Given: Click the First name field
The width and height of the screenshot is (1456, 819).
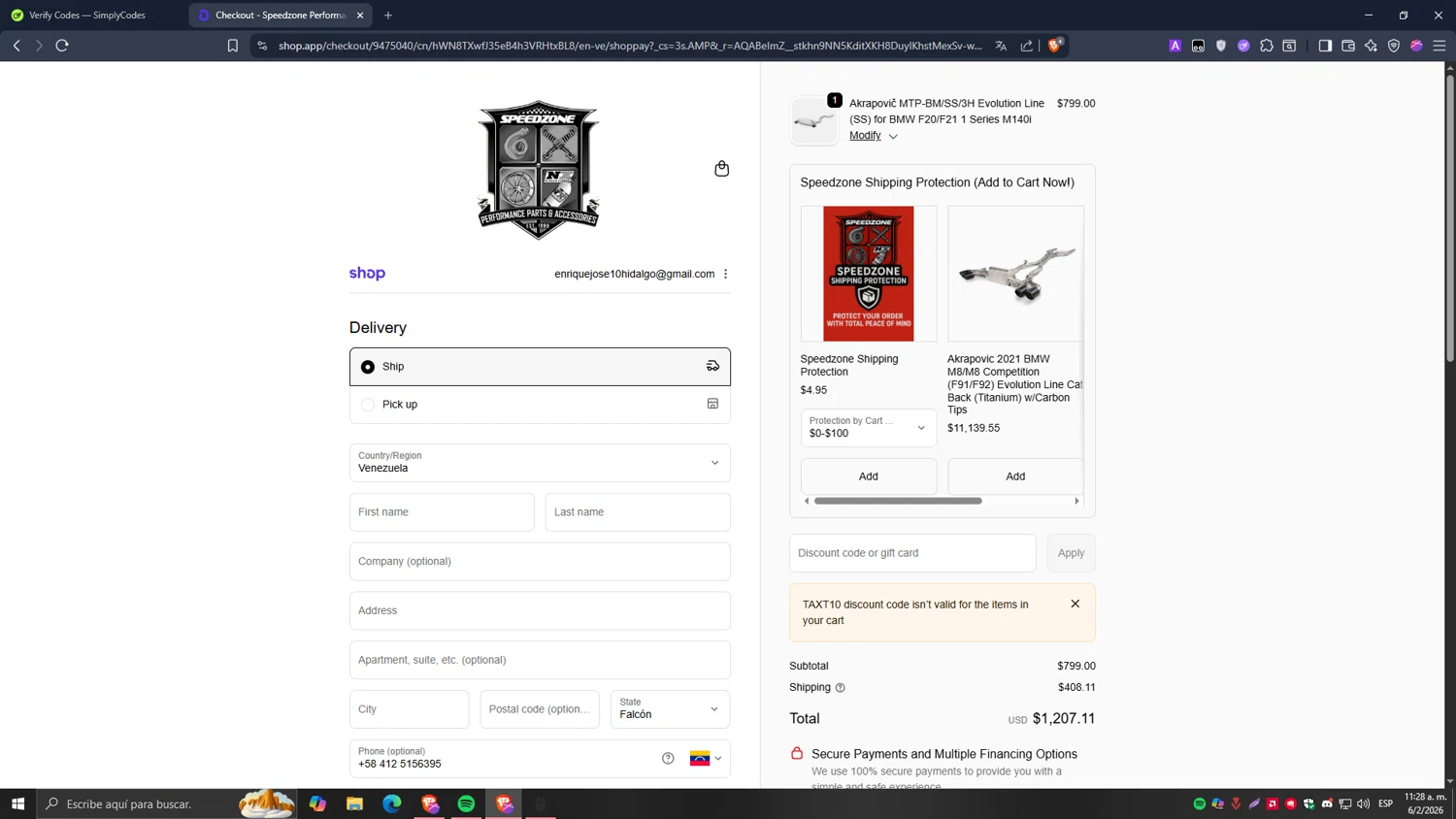Looking at the screenshot, I should (x=442, y=512).
